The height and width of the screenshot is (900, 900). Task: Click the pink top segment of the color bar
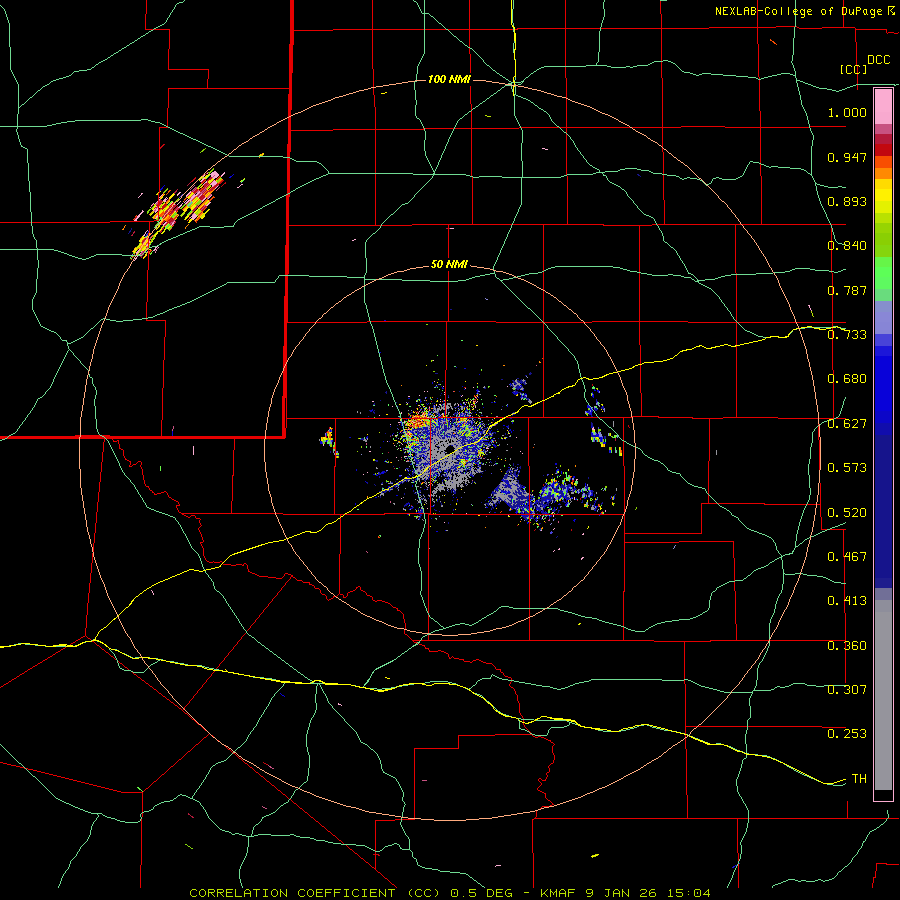(883, 107)
